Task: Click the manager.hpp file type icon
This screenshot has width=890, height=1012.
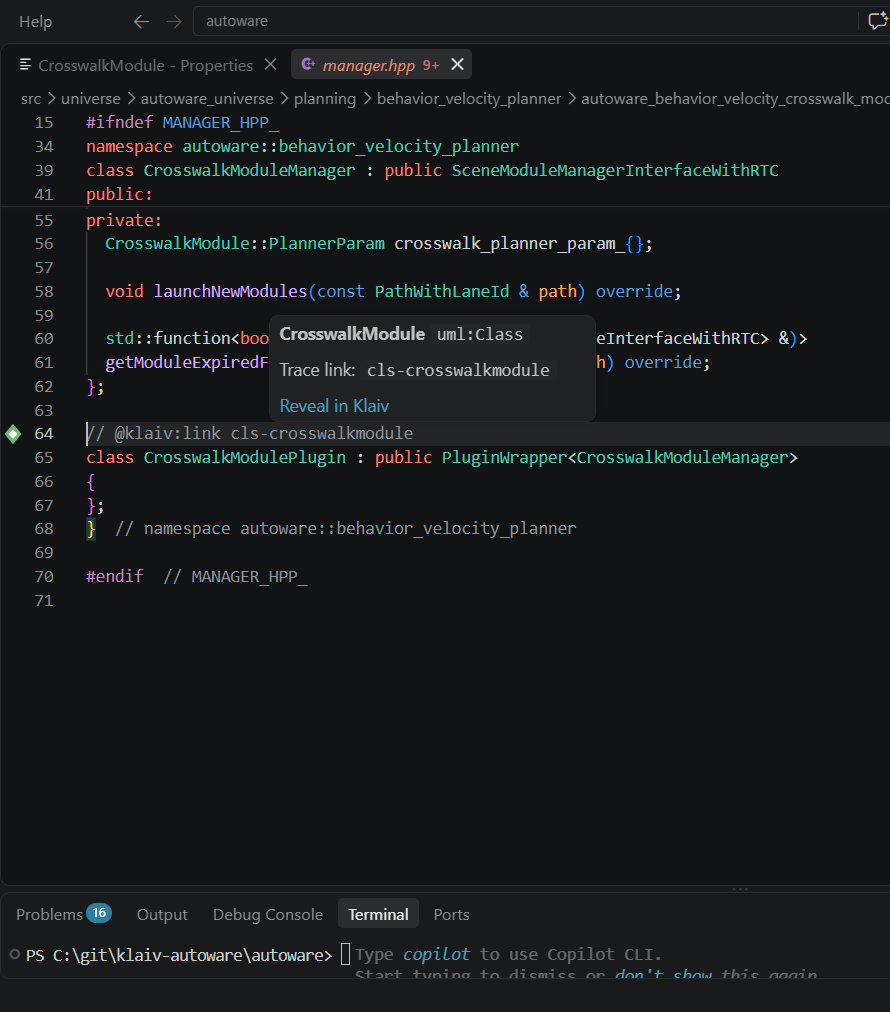Action: point(308,65)
